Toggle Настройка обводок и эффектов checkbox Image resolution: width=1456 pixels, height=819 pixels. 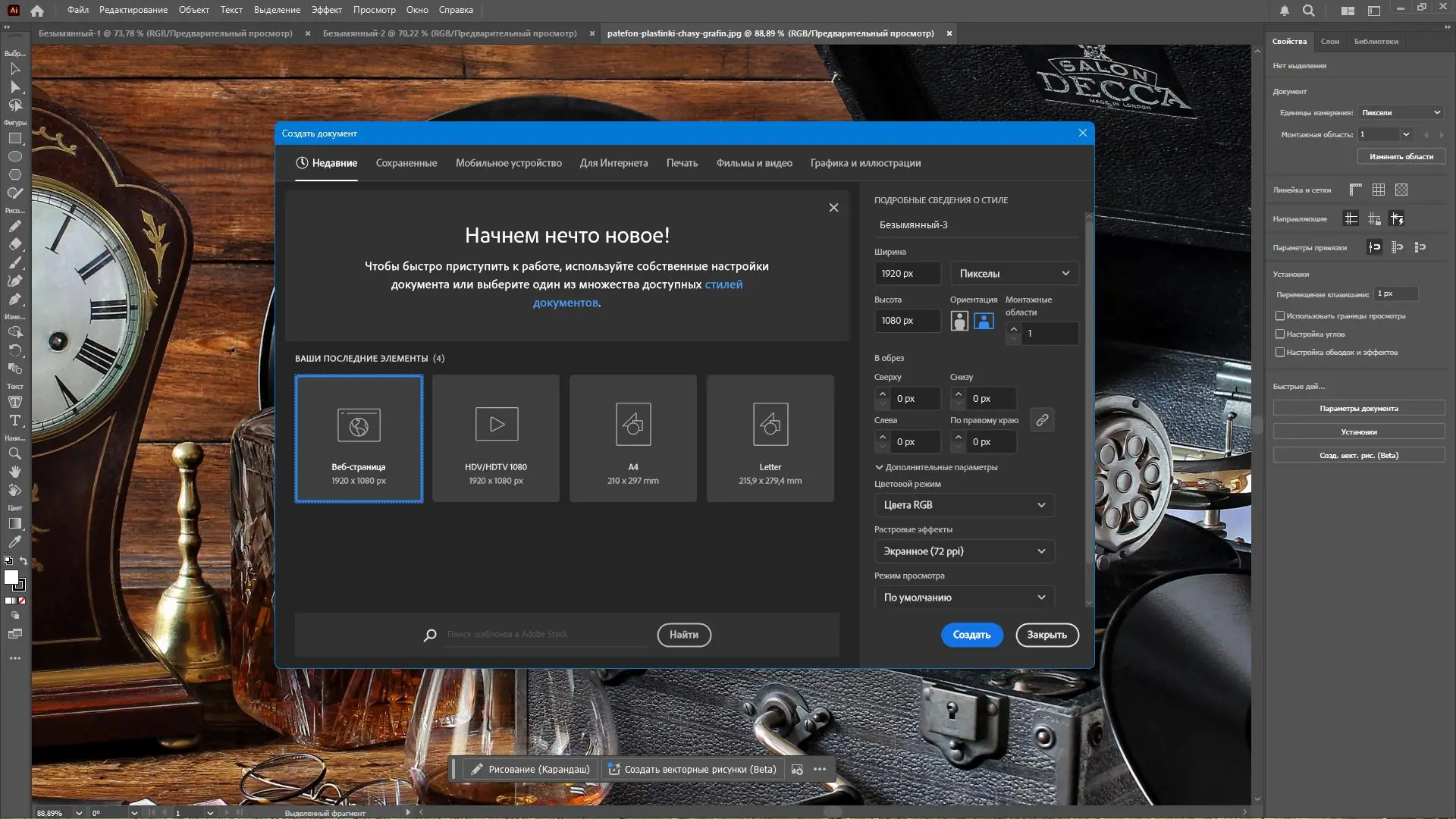point(1281,352)
